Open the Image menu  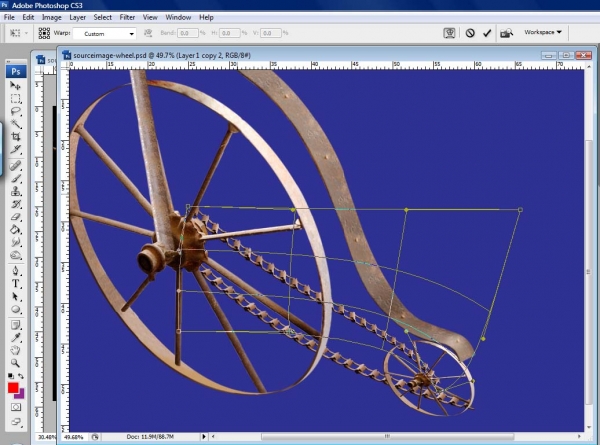pos(52,17)
